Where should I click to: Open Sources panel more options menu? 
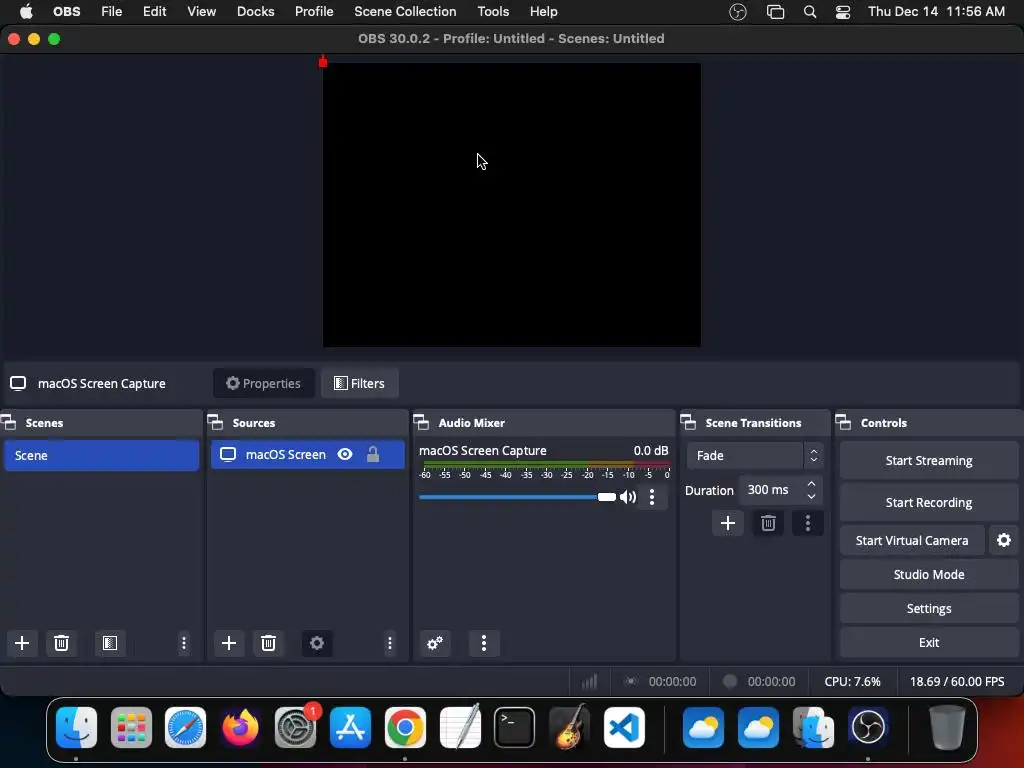pos(390,643)
